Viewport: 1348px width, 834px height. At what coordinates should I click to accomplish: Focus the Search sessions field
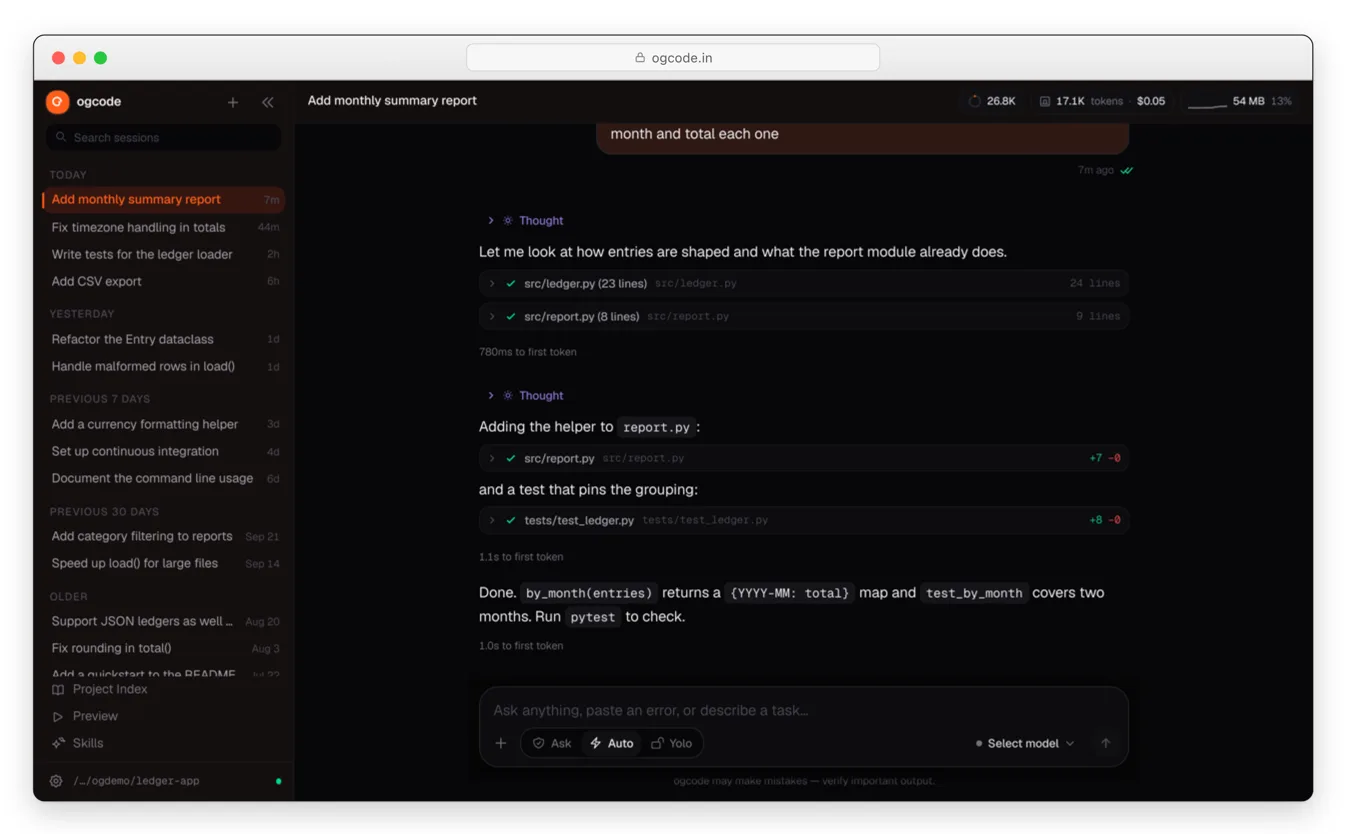click(164, 137)
